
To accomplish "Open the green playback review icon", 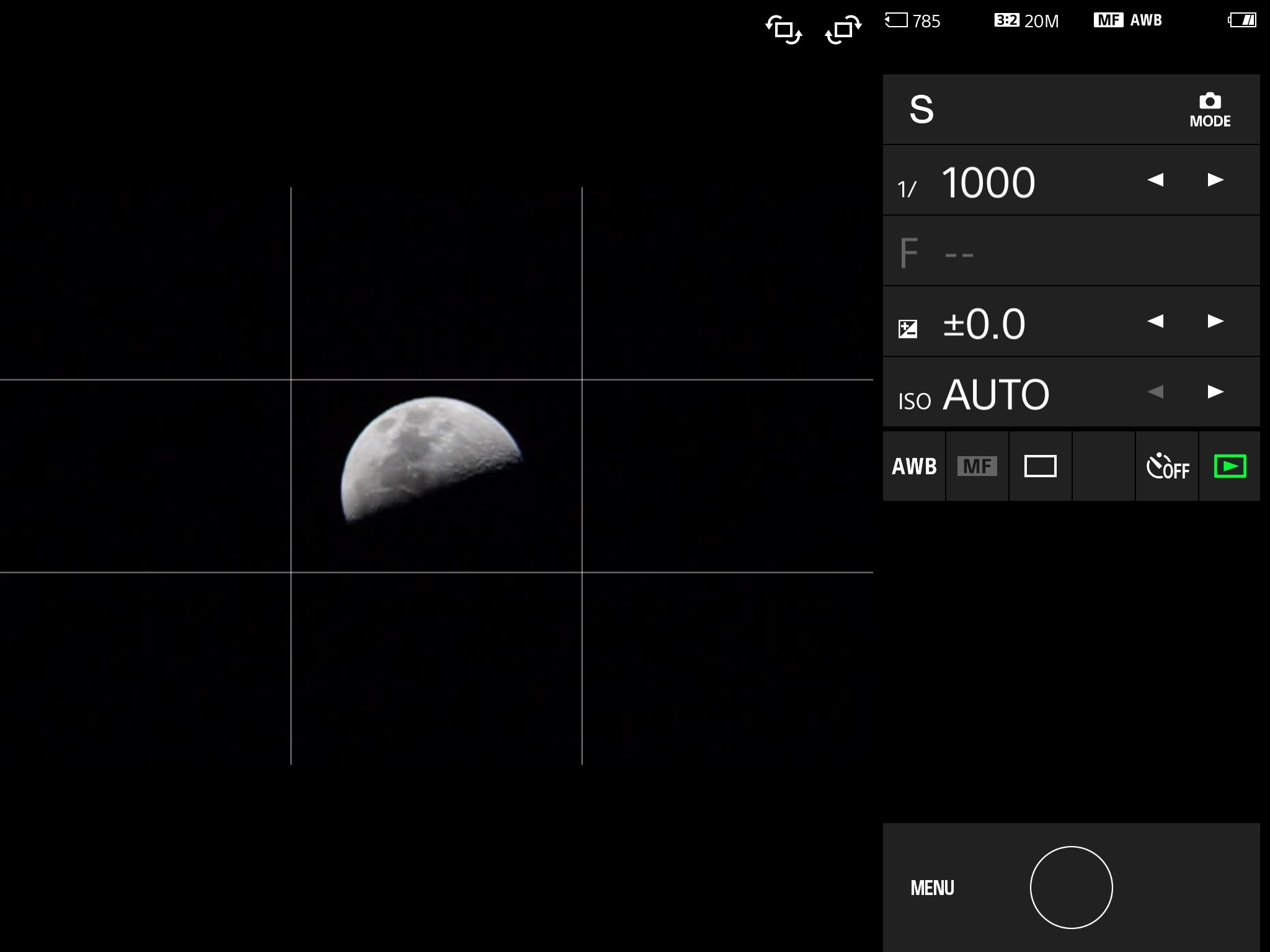I will pos(1230,466).
